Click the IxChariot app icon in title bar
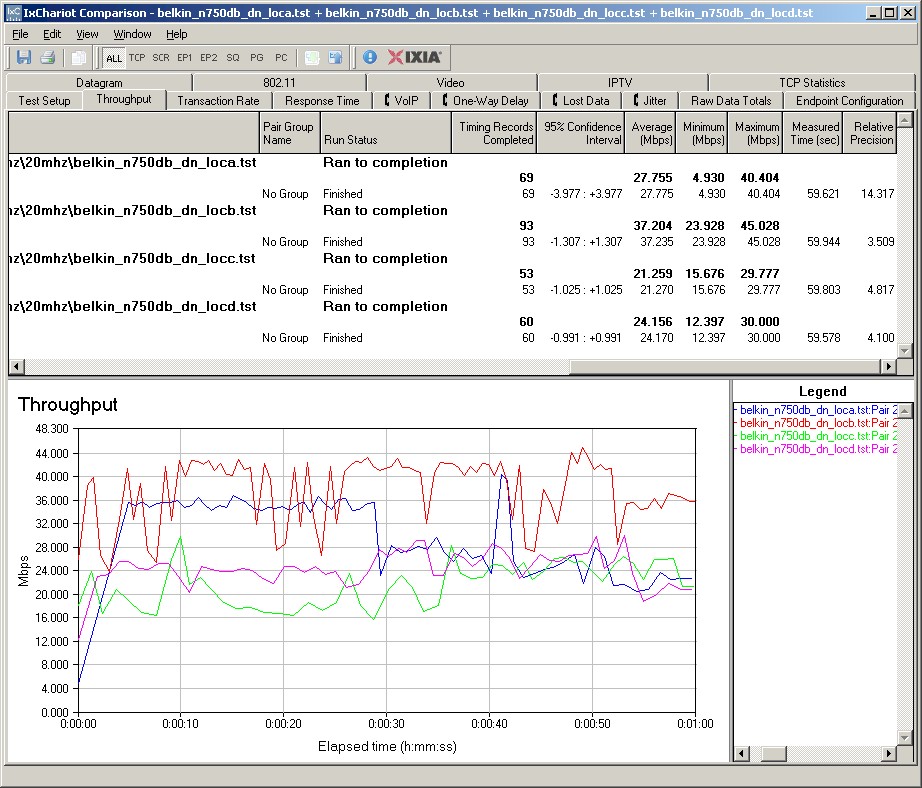Screen dimensions: 922x788 click(13, 12)
